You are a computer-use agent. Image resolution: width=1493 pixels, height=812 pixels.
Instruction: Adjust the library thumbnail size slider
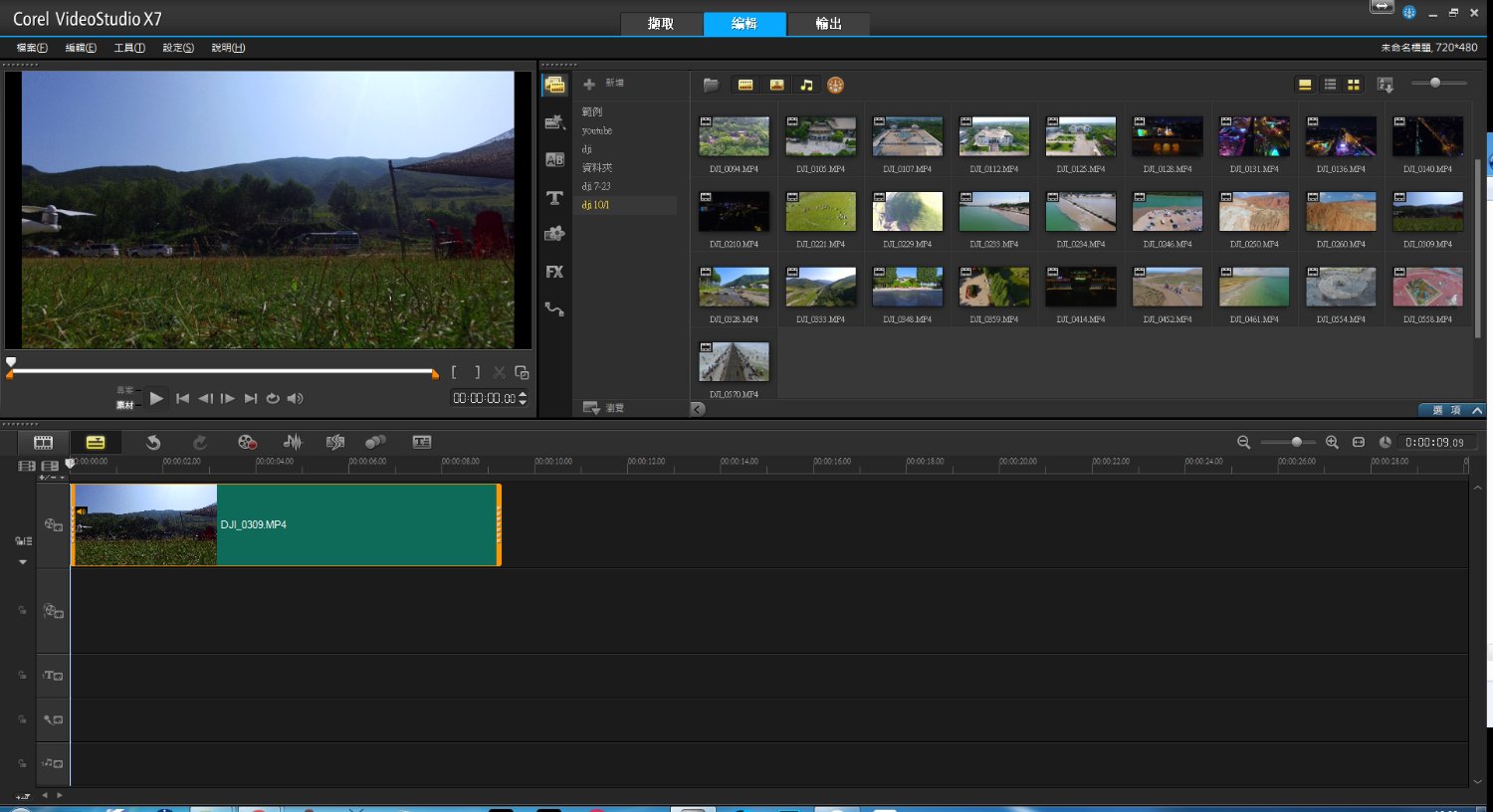1439,83
